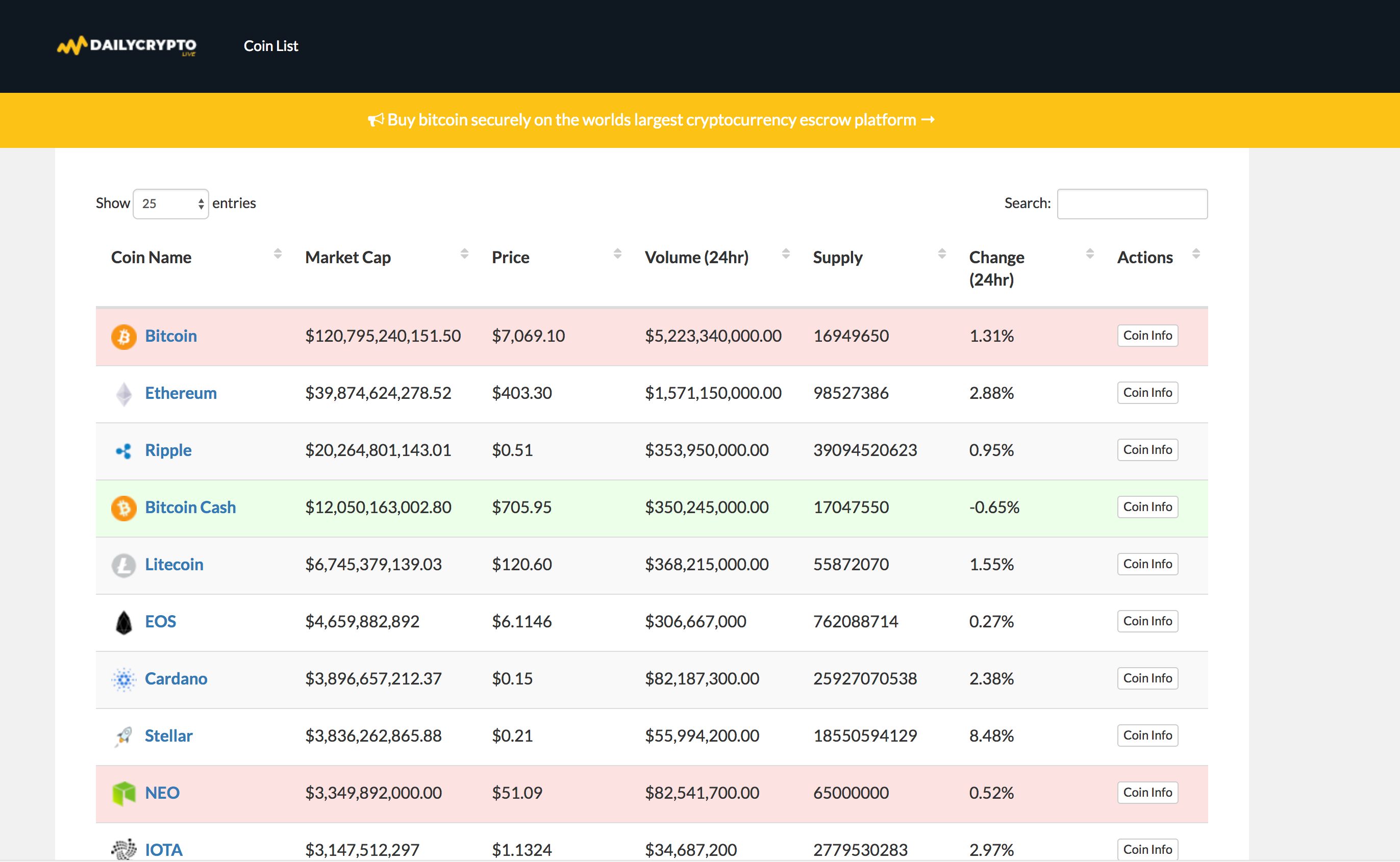
Task: Click Ethereum volume $1,571,150,000.00
Action: pos(713,393)
